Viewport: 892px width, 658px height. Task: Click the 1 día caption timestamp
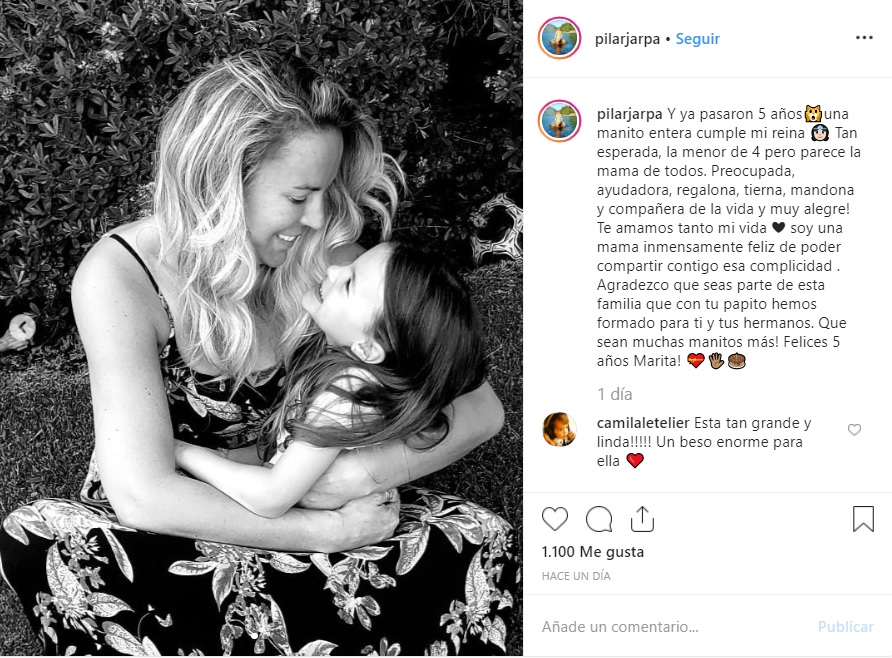614,394
